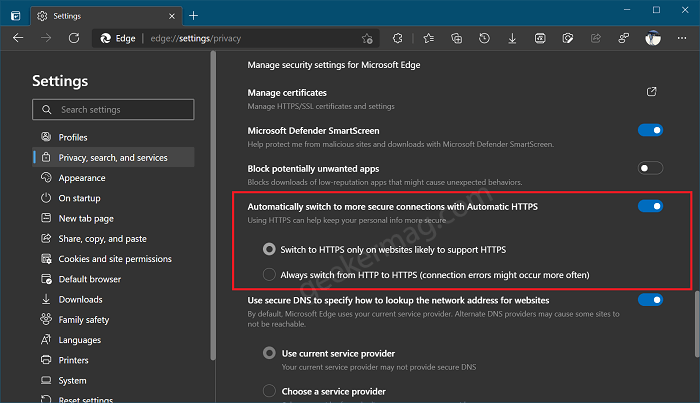Open the Share toolbar icon
This screenshot has height=403, width=700.
pyautogui.click(x=596, y=38)
